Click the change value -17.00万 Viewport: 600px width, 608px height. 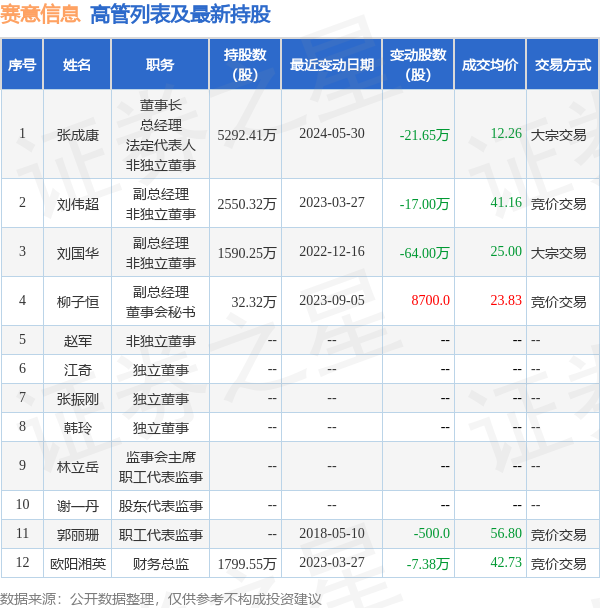click(424, 204)
